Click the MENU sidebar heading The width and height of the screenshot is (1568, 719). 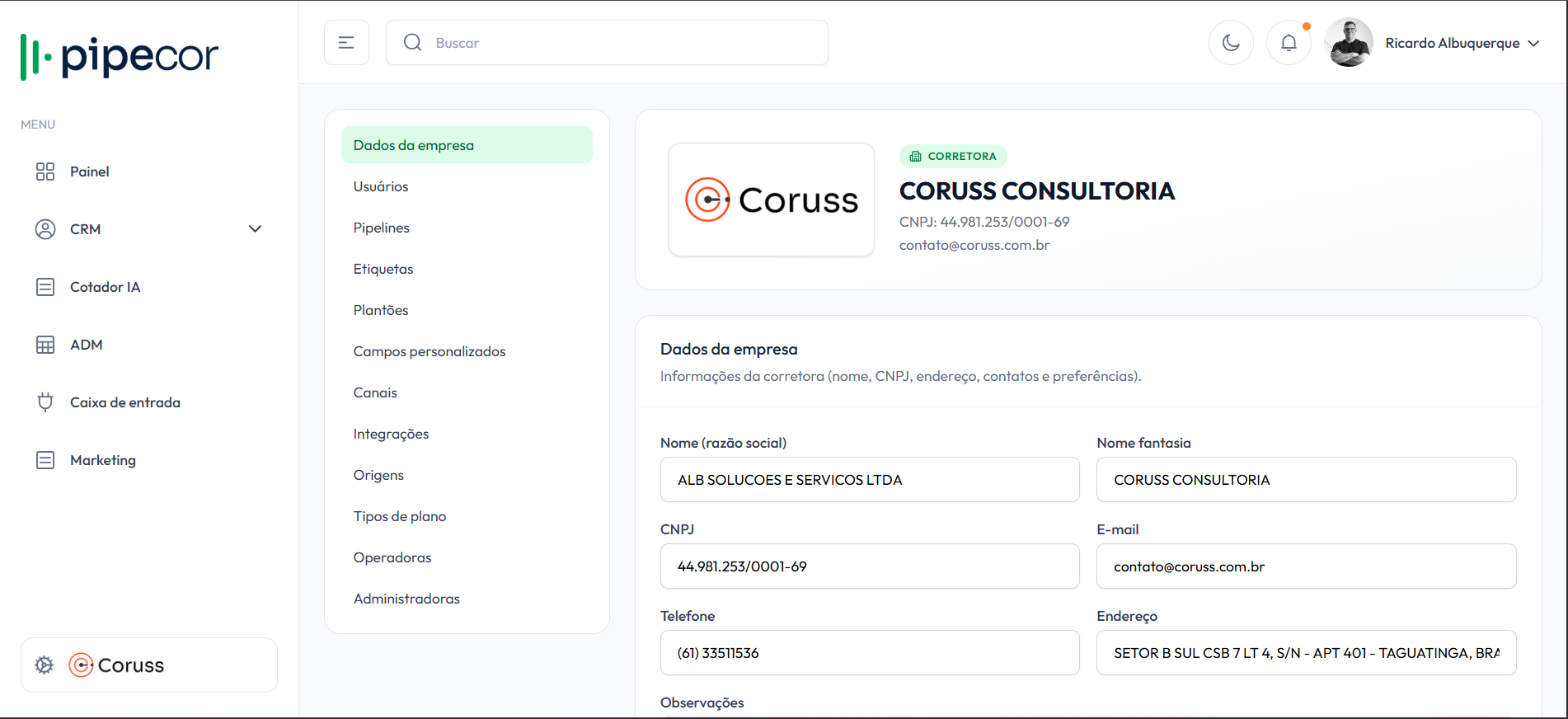38,125
